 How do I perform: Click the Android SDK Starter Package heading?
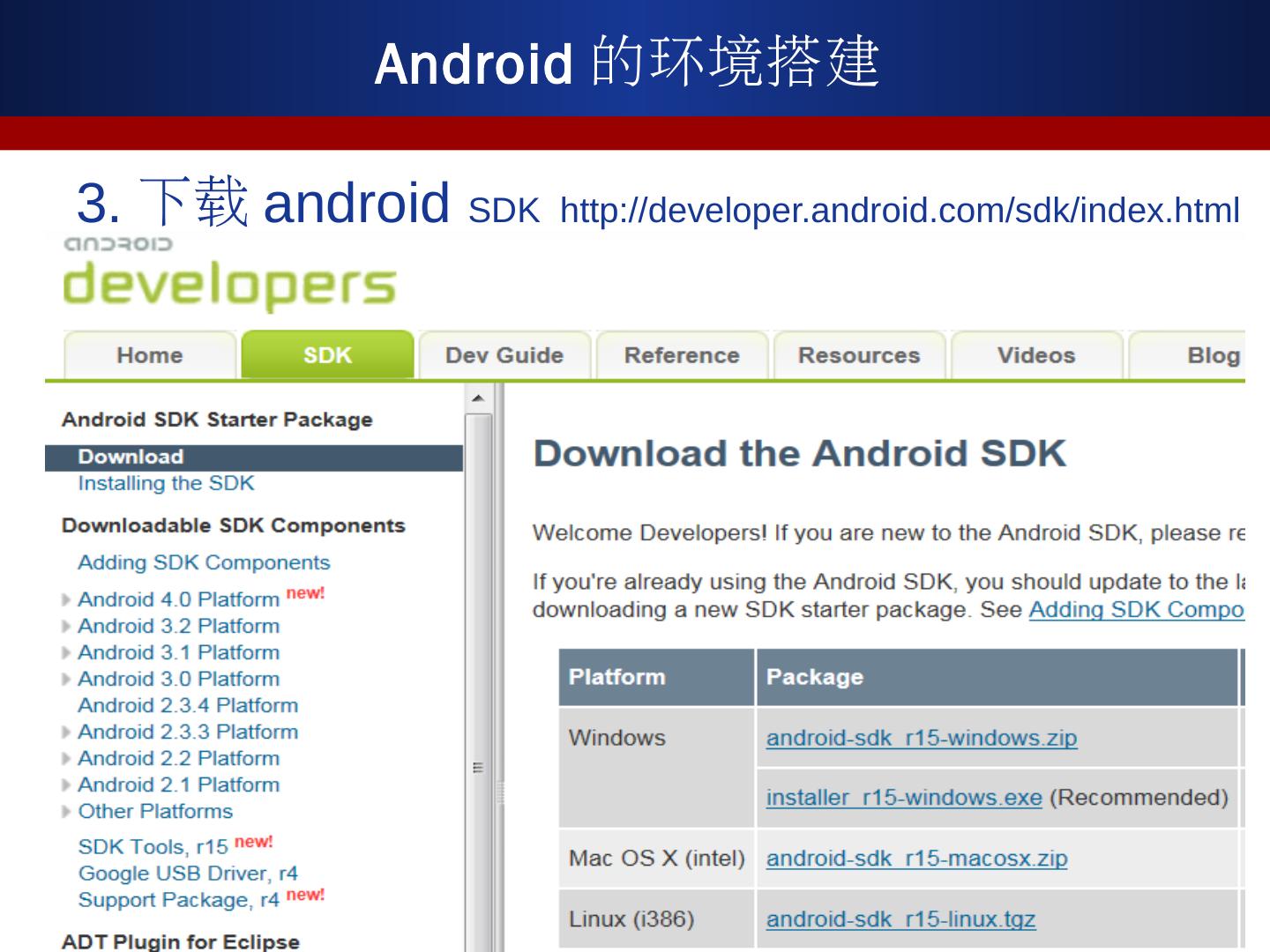(x=217, y=420)
